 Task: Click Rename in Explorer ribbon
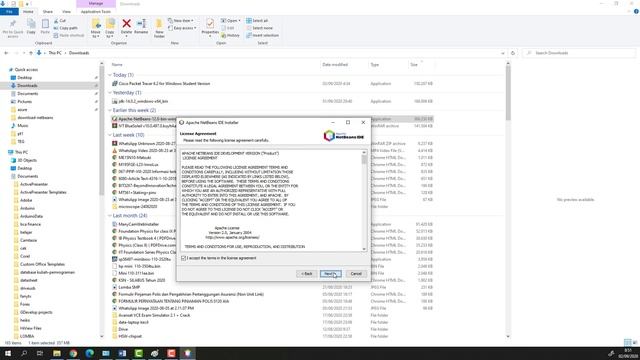click(141, 27)
